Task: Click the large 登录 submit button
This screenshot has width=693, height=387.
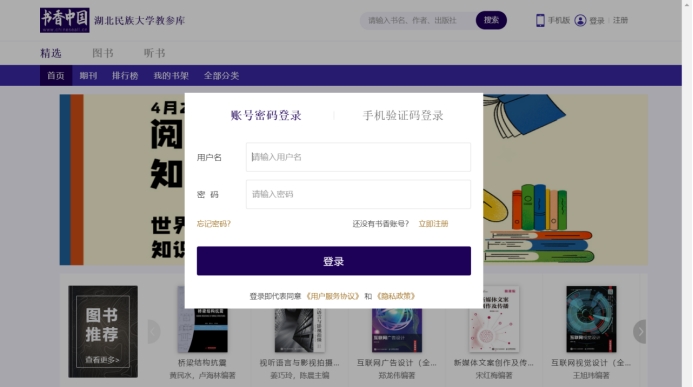Action: click(x=334, y=261)
